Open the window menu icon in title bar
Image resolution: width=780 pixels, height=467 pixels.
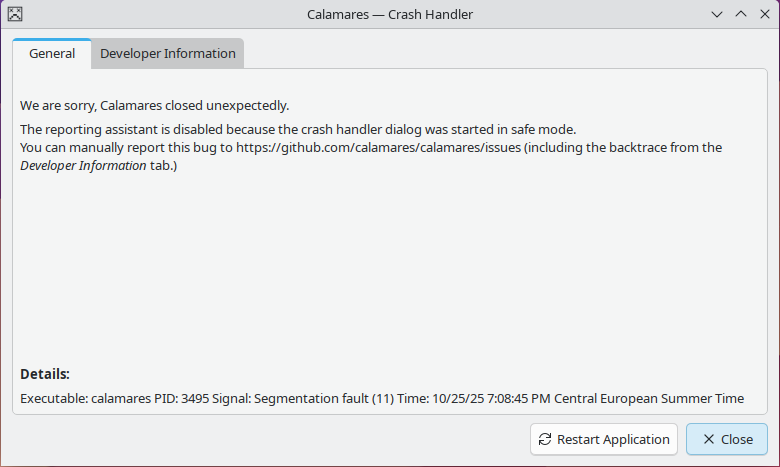[x=15, y=14]
